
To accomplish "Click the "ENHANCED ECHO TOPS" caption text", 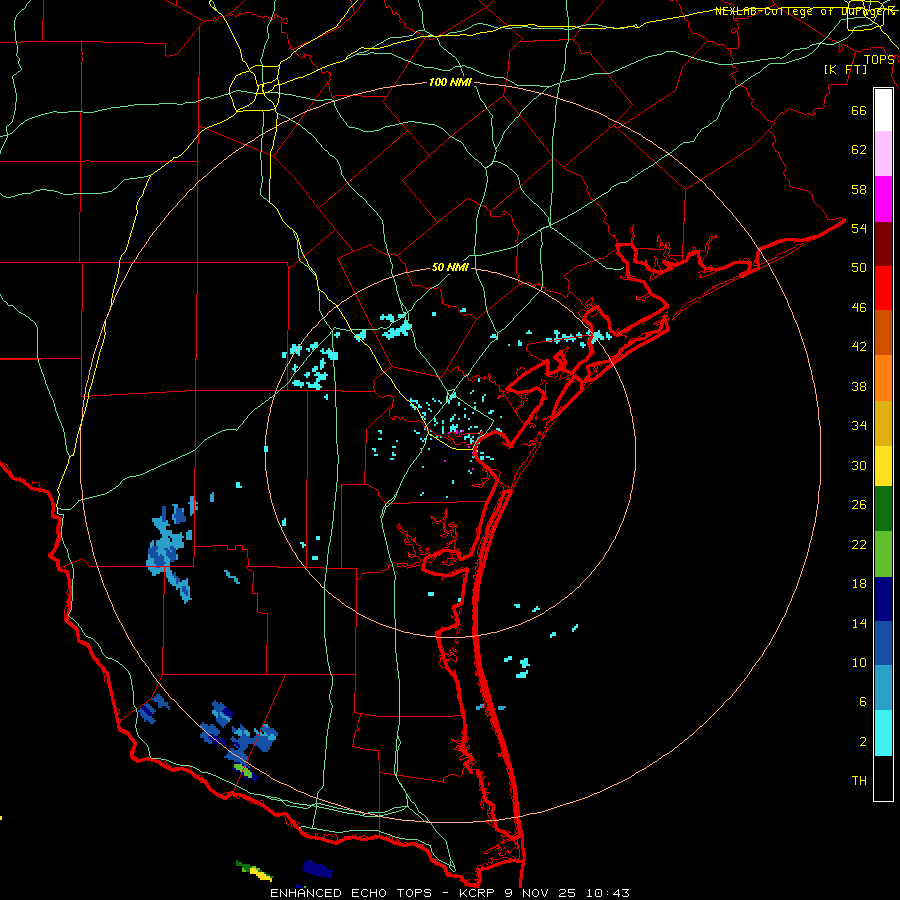I will tap(351, 893).
